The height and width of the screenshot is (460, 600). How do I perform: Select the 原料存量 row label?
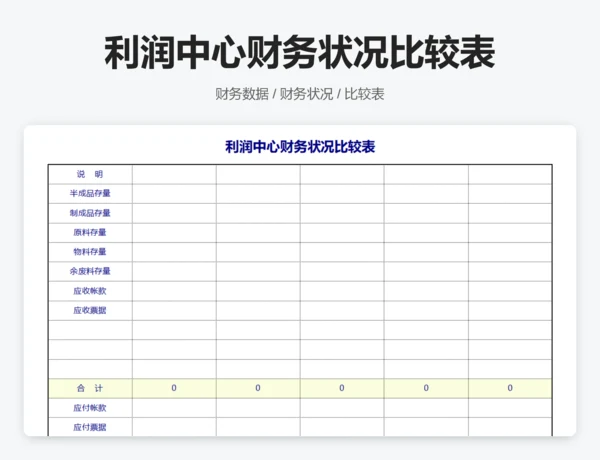90,232
